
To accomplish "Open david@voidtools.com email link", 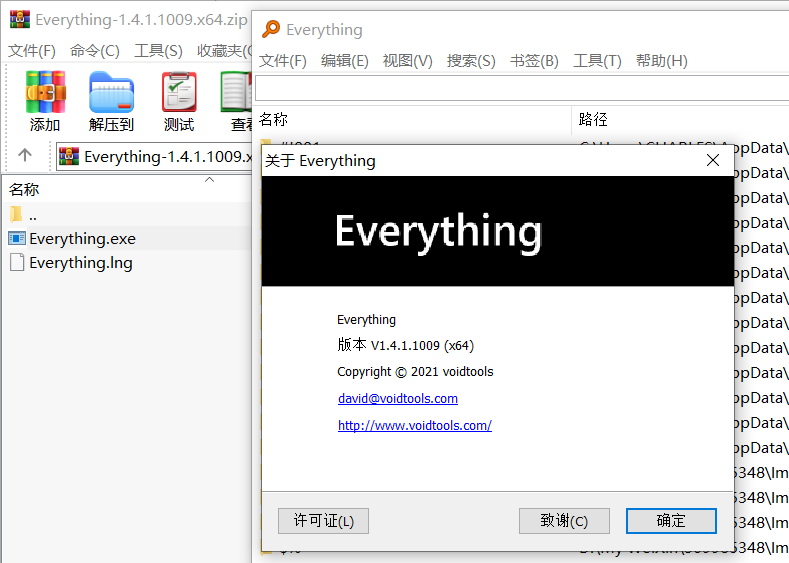I will click(398, 398).
